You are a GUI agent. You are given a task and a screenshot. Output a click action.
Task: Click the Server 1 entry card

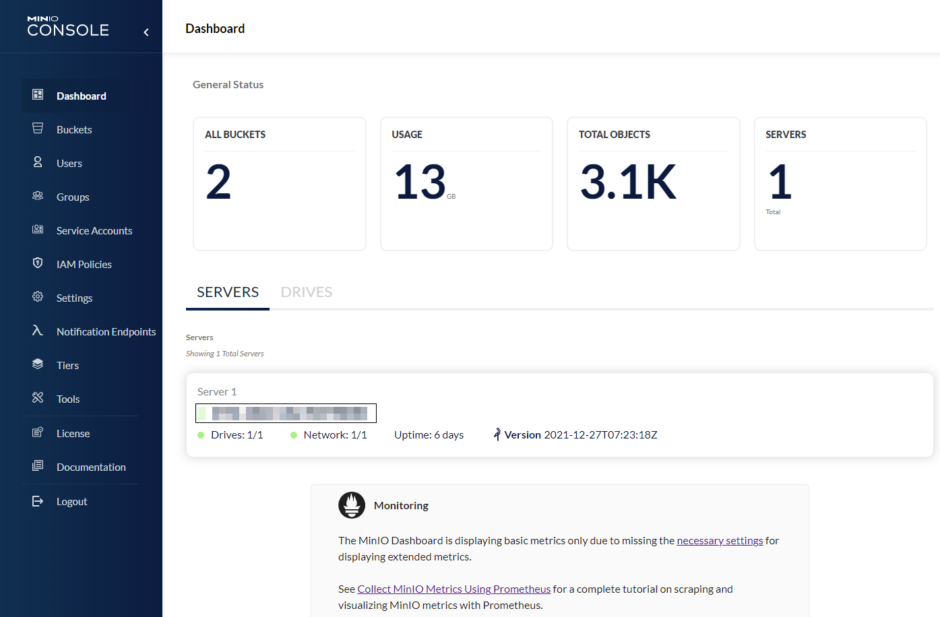559,415
